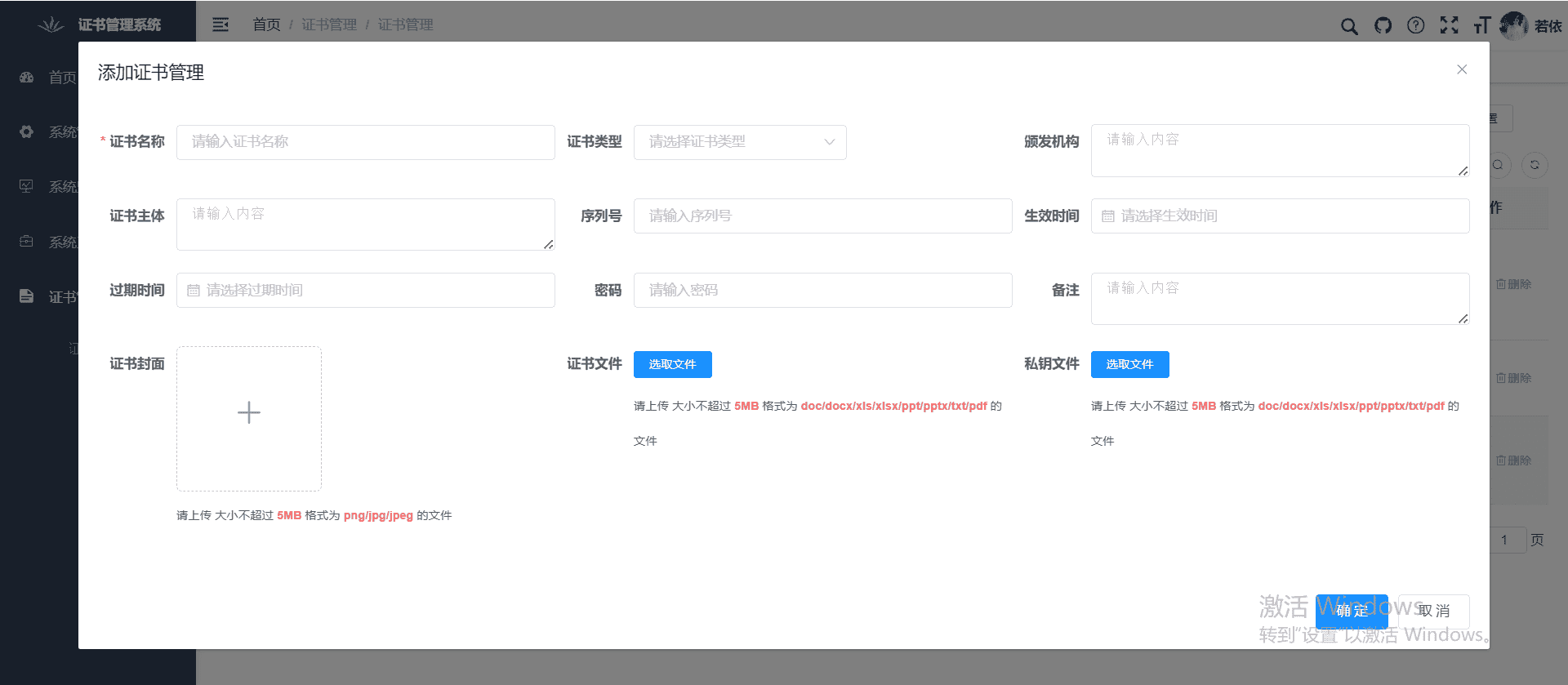Click 选取文件 for 私钥文件
Screen dimensions: 1568x685
[1130, 365]
